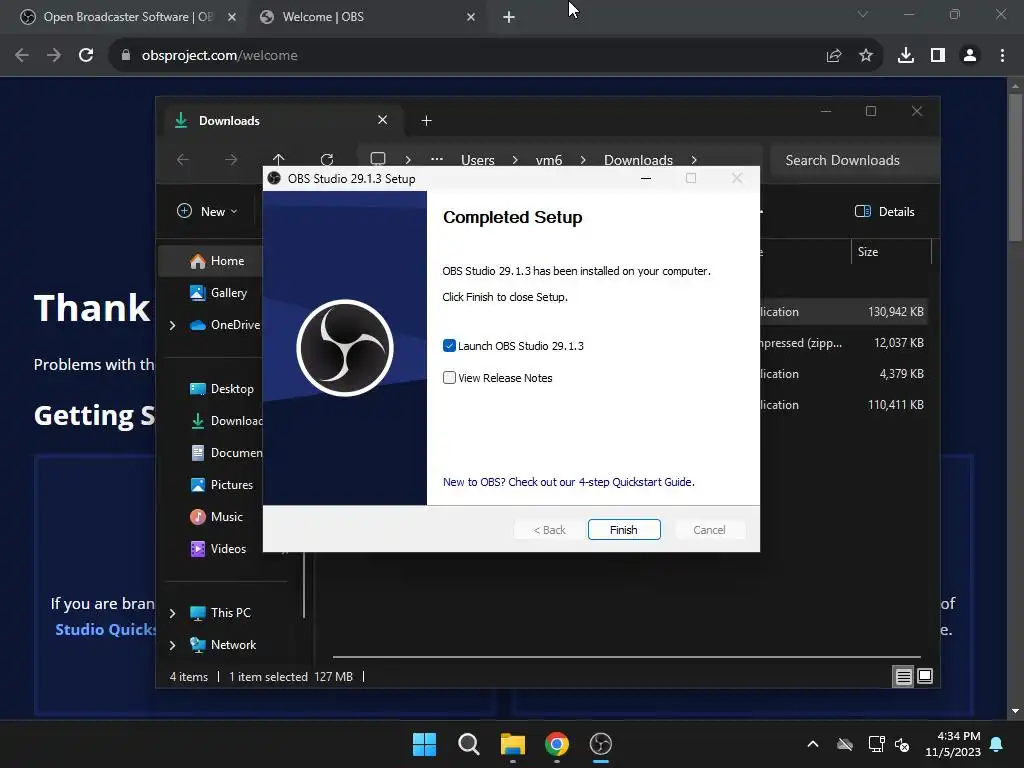Image resolution: width=1024 pixels, height=768 pixels.
Task: Open the clock showing 4:34 PM
Action: [x=953, y=744]
